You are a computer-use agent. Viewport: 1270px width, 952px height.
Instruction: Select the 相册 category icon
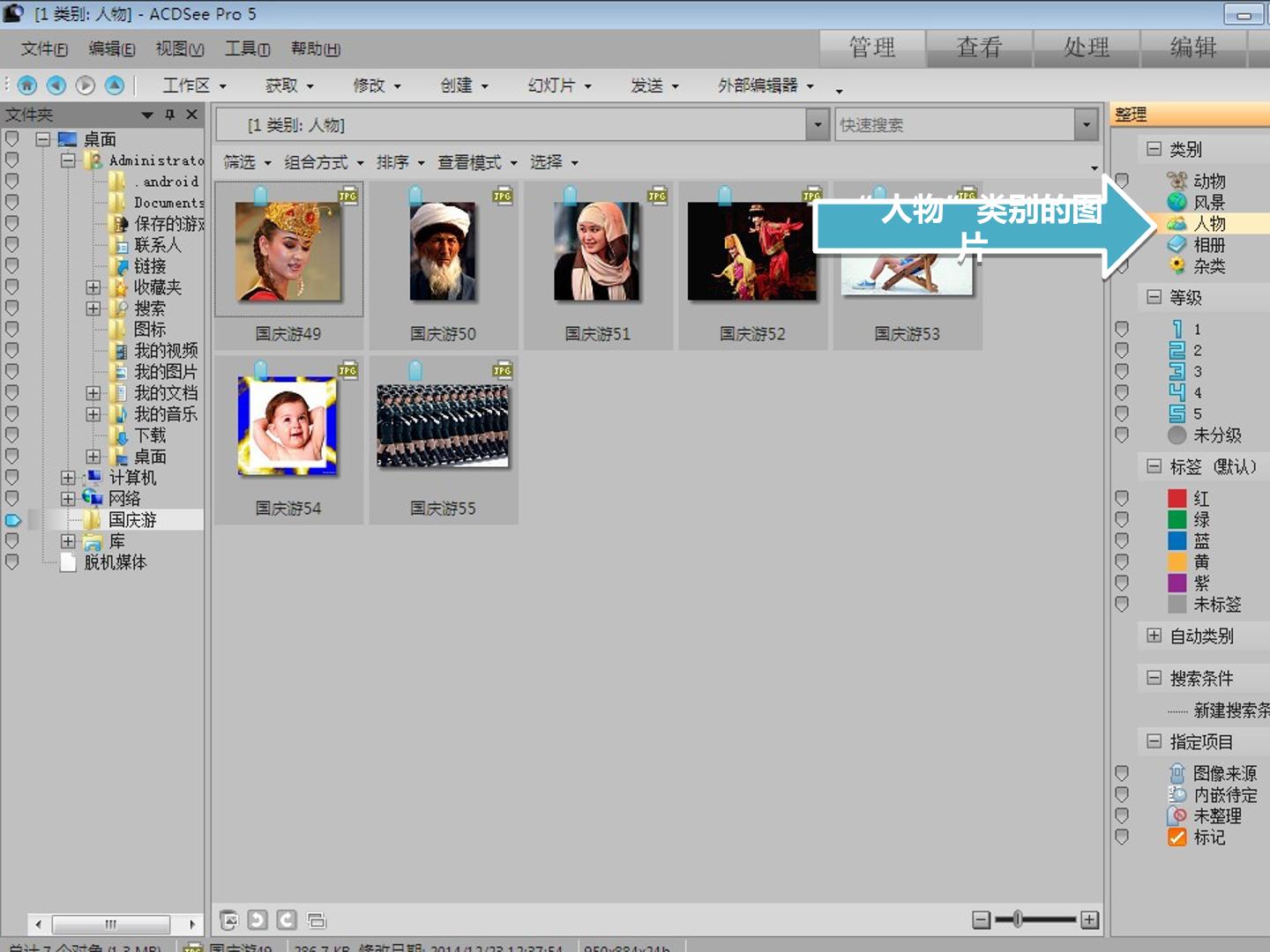click(1177, 244)
